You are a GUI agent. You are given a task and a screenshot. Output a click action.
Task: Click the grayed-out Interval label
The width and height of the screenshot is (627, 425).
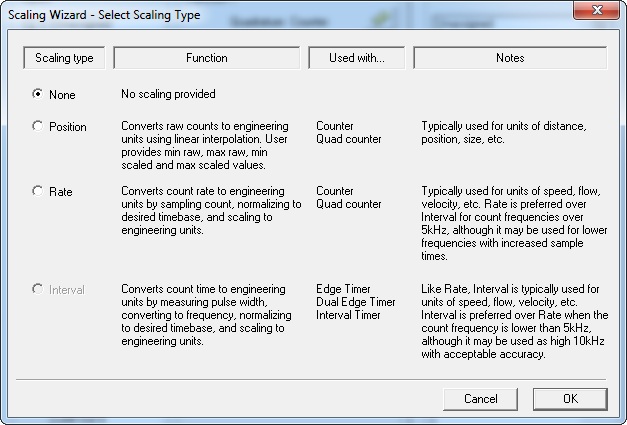(x=67, y=289)
